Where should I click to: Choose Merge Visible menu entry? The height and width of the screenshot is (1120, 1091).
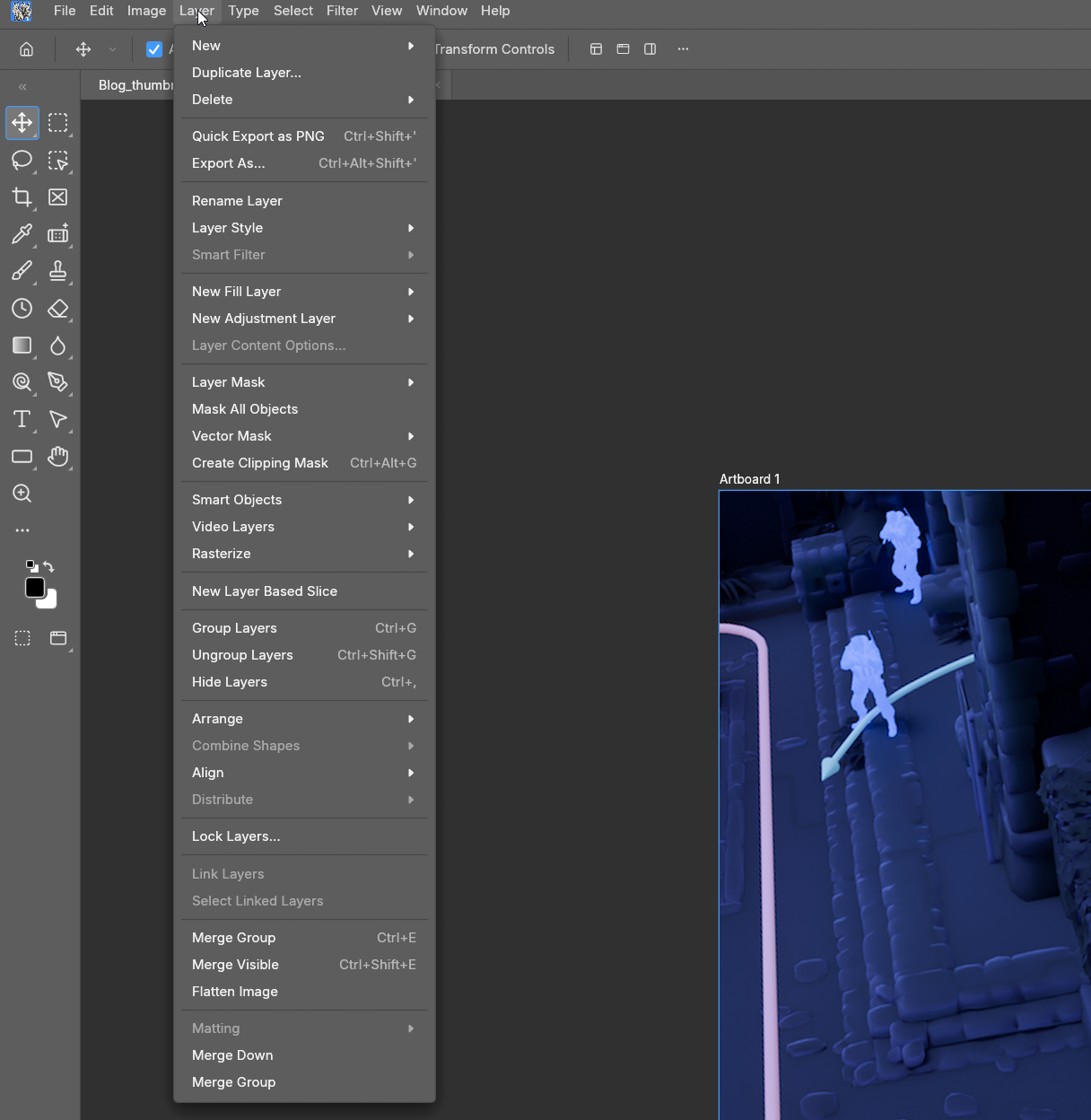pyautogui.click(x=304, y=965)
